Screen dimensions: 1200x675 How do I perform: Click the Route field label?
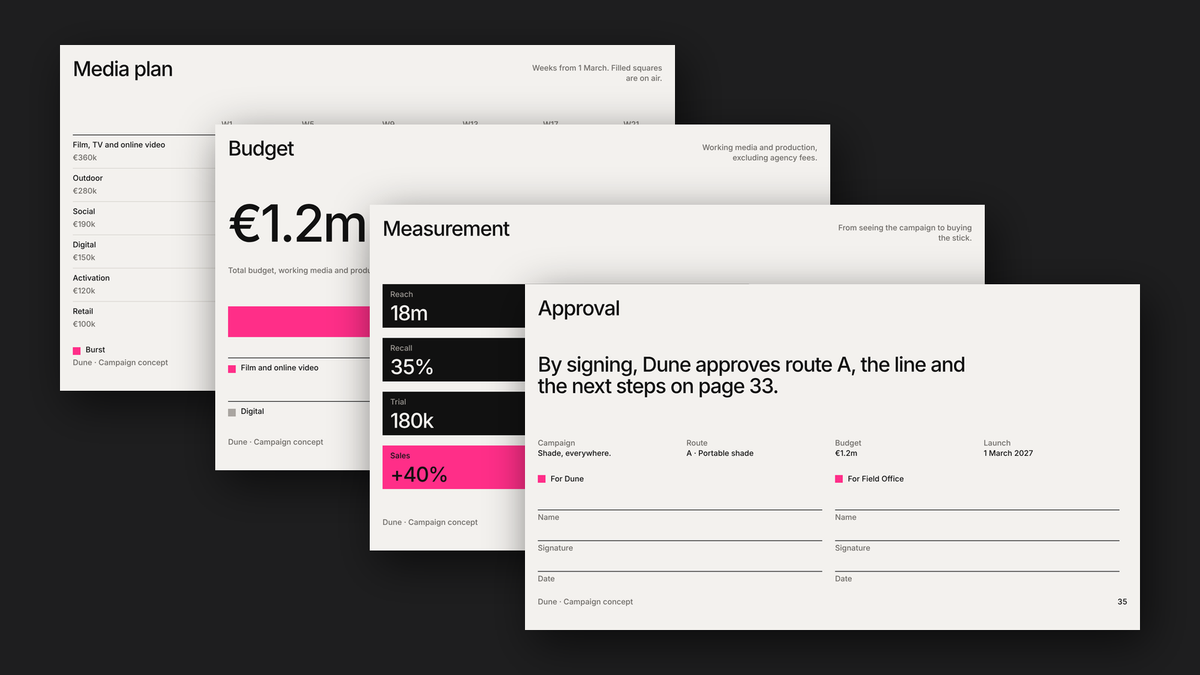[697, 443]
